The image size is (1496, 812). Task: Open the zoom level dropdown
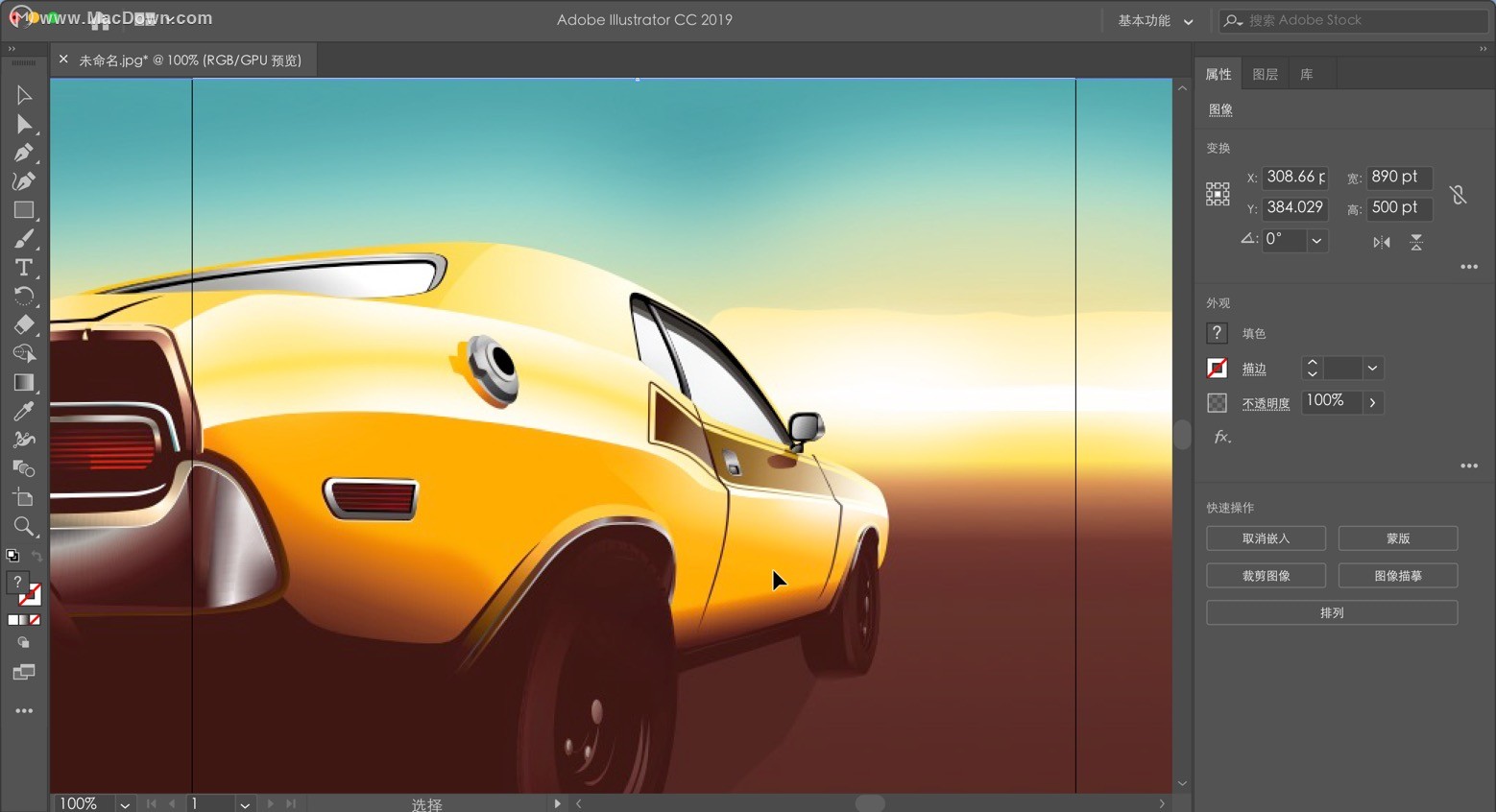[125, 804]
